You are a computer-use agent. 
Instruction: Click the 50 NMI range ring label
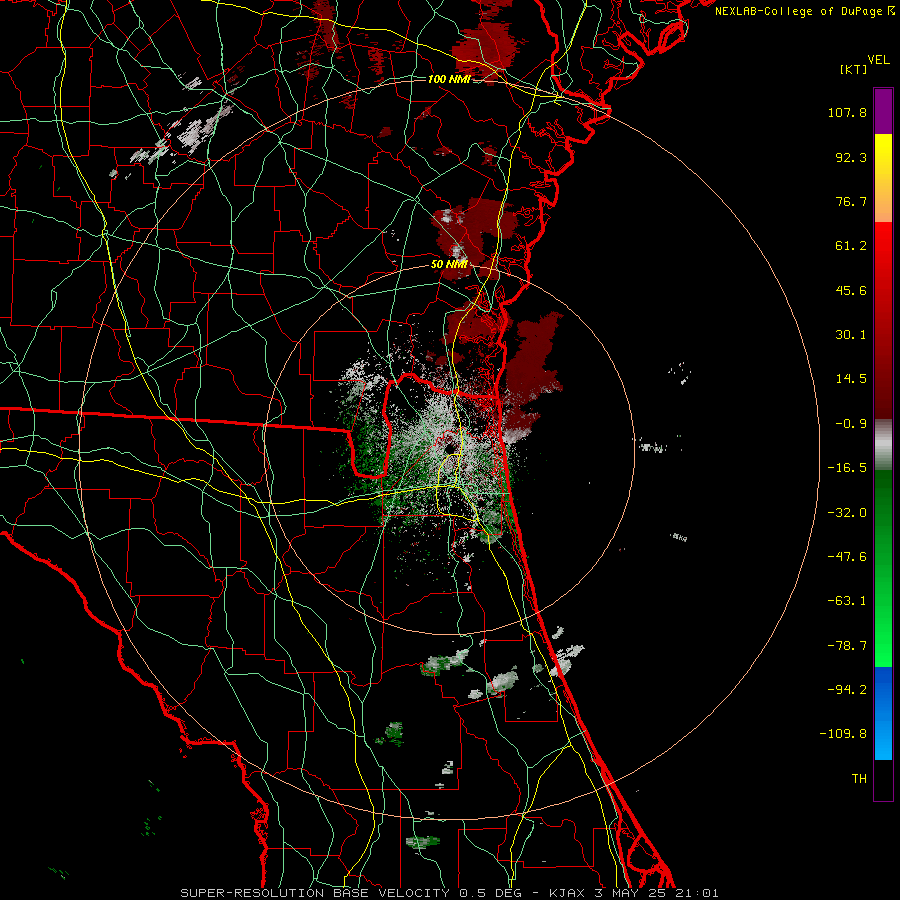coord(449,264)
